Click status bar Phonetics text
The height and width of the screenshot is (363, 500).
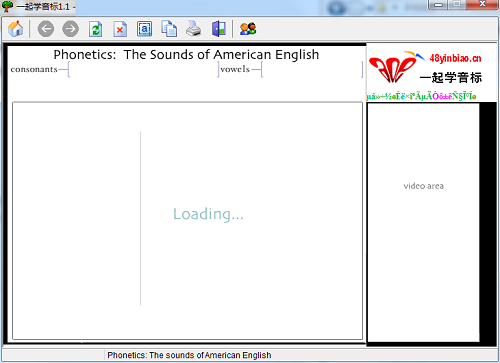189,355
